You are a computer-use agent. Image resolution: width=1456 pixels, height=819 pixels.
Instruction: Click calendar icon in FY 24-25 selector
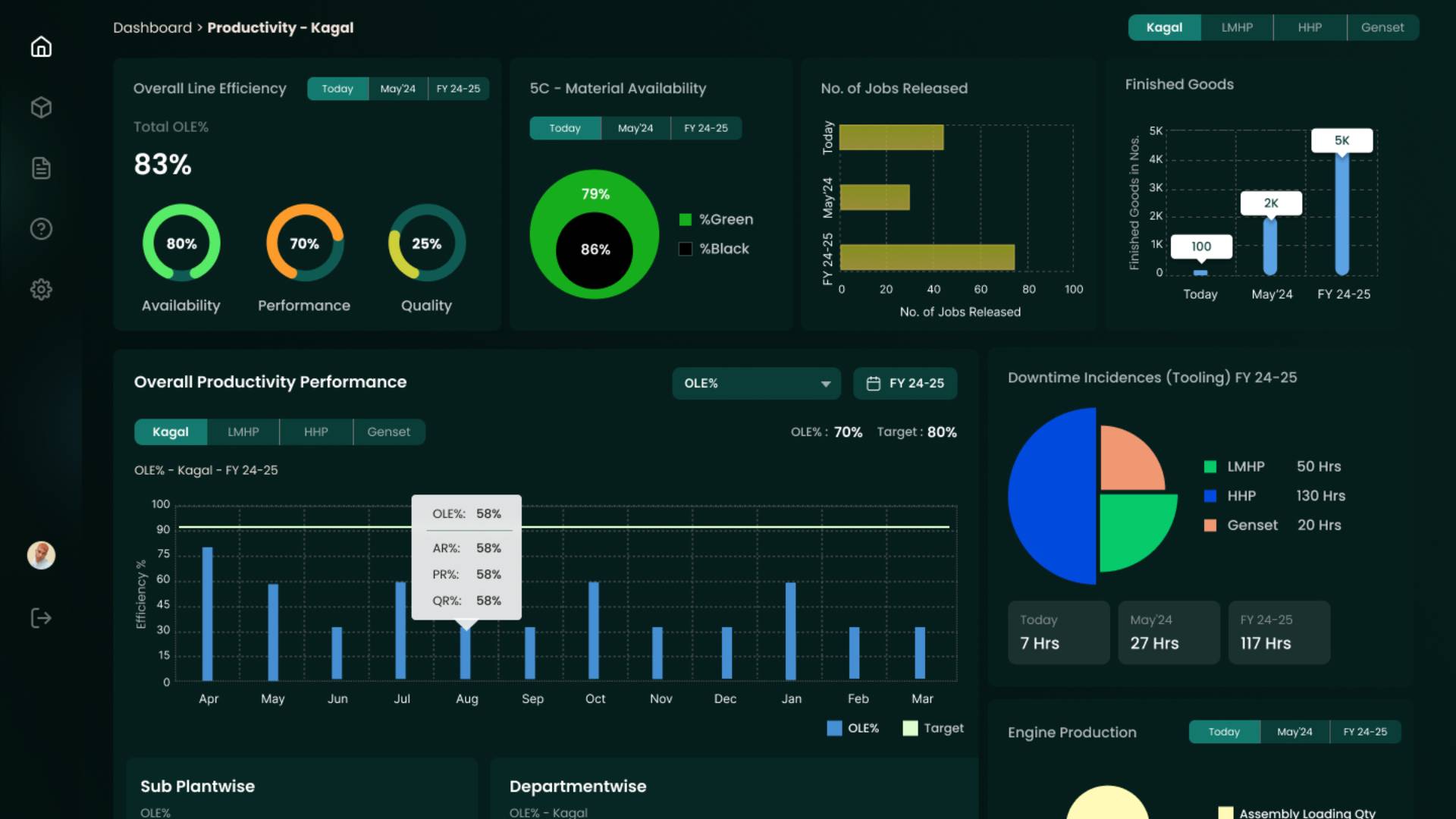[x=873, y=384]
